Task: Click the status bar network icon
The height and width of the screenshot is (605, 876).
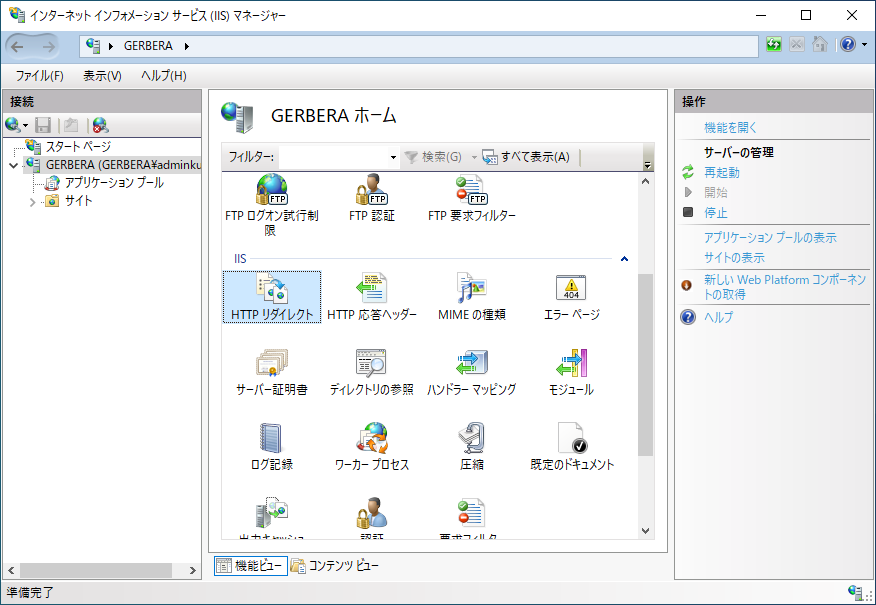Action: click(x=855, y=592)
